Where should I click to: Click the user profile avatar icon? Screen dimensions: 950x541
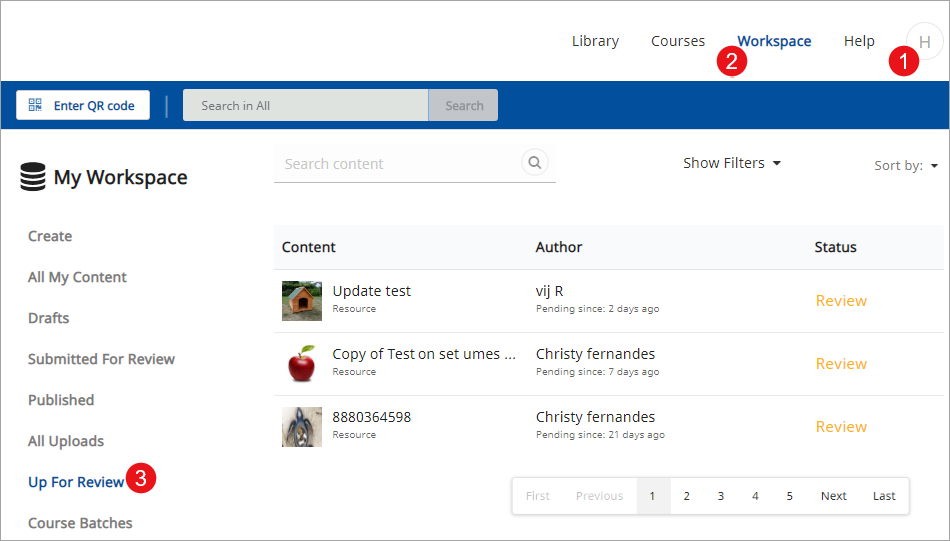[925, 42]
